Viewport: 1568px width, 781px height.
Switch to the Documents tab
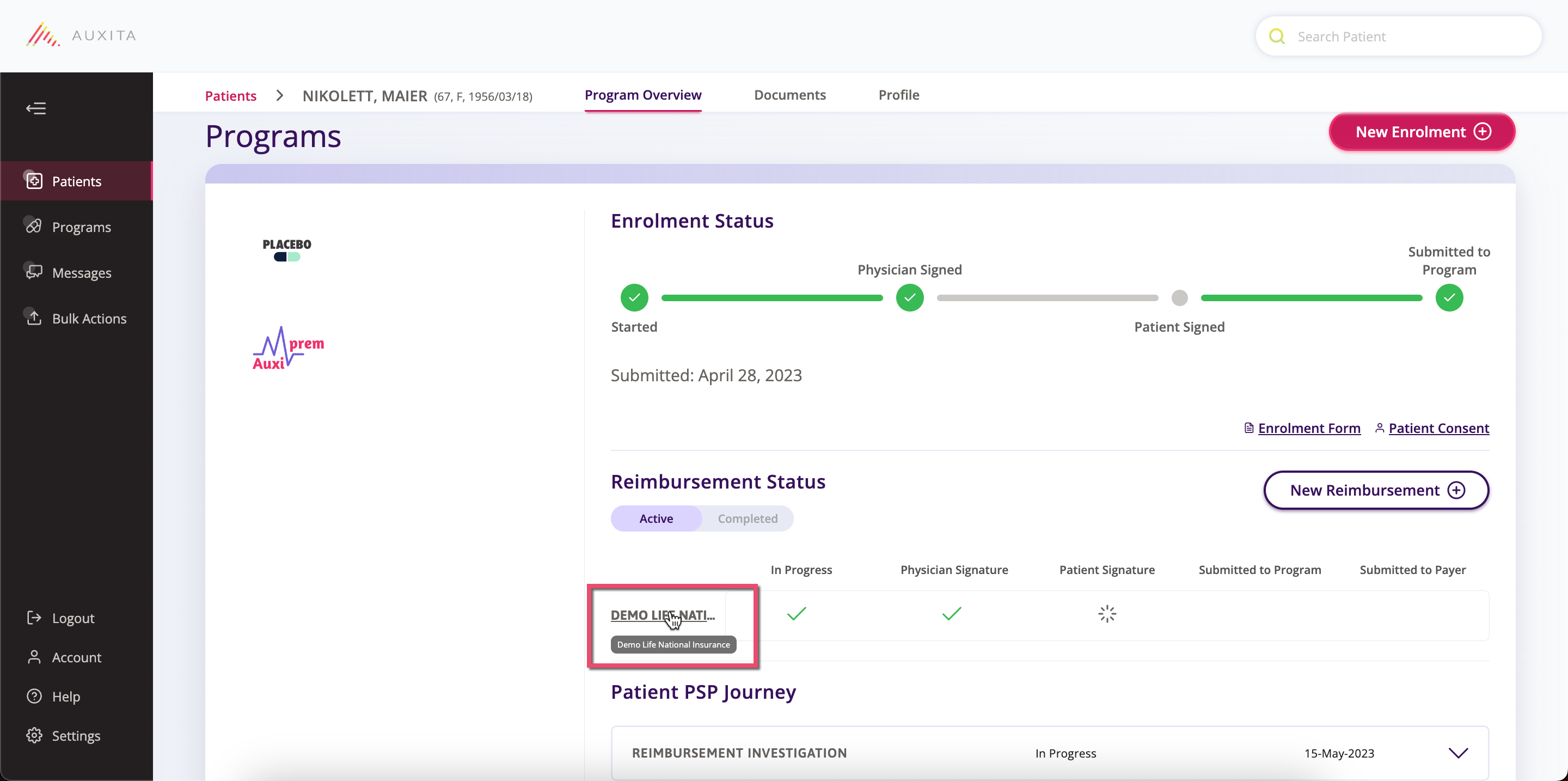click(789, 95)
